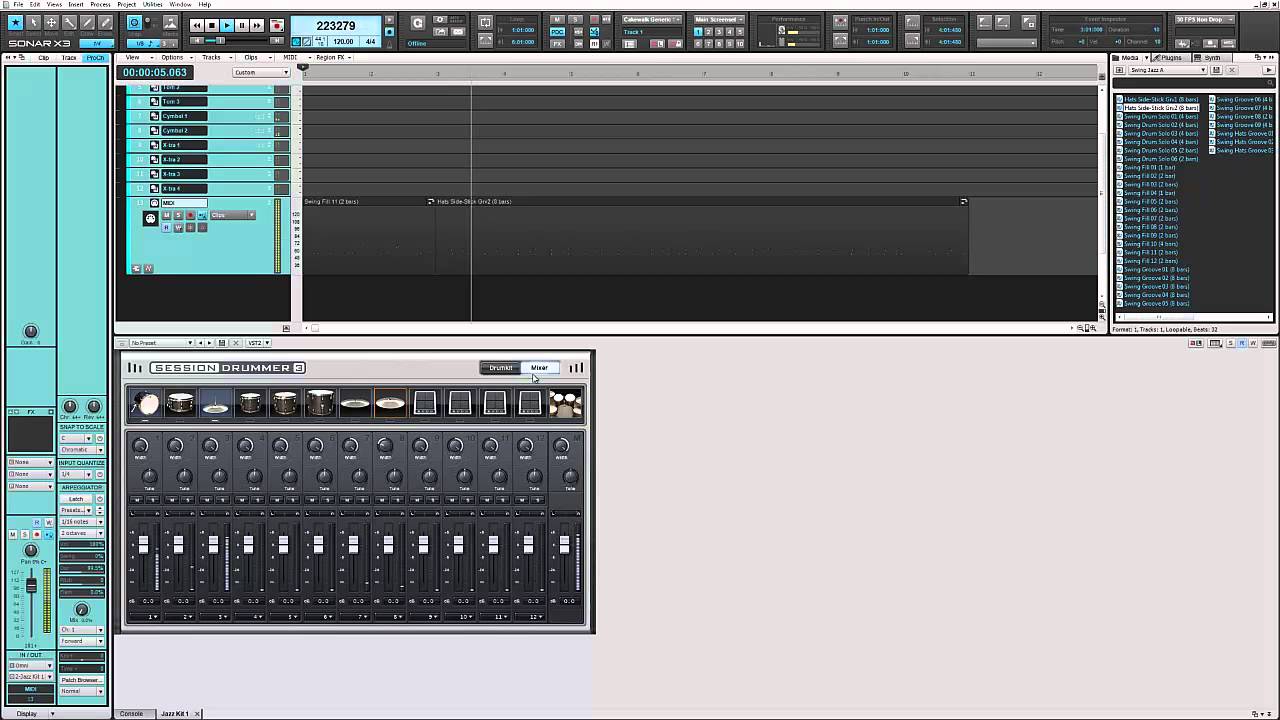Open the Chromatic scale dropdown

click(x=81, y=450)
